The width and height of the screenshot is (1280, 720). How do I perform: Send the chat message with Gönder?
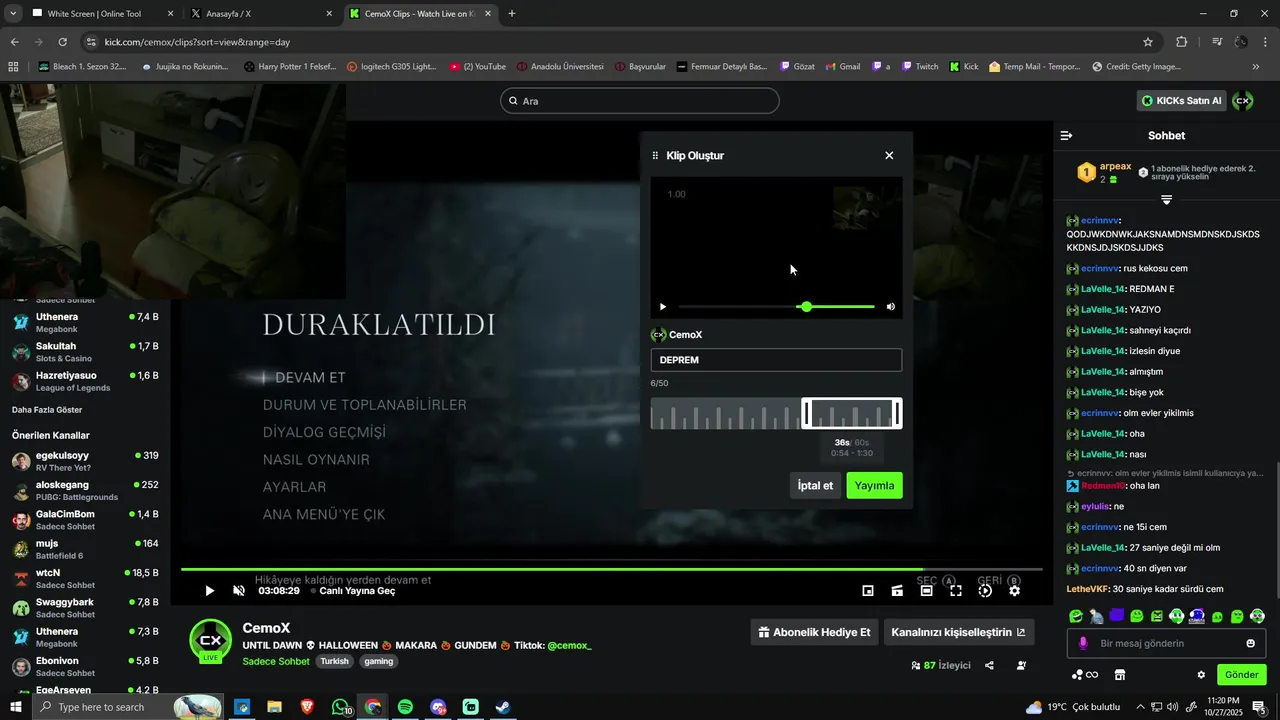[x=1242, y=675]
